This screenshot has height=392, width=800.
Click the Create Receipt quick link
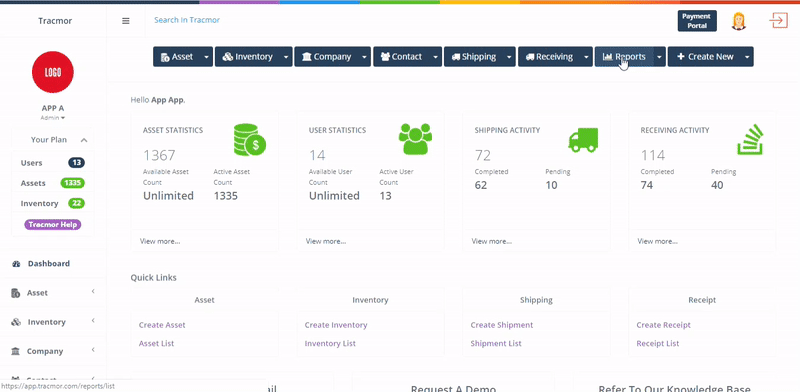coord(664,325)
